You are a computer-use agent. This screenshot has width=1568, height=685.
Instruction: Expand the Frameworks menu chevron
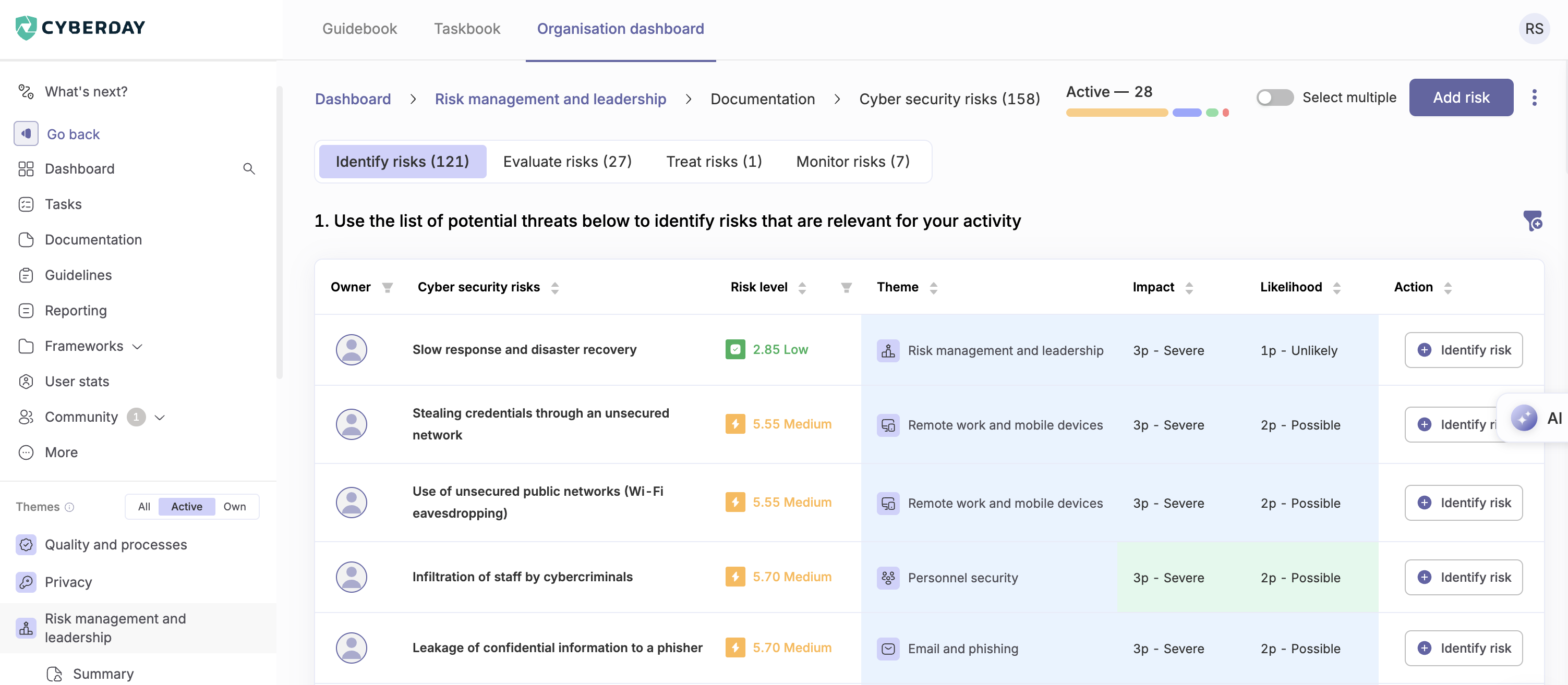pyautogui.click(x=138, y=347)
